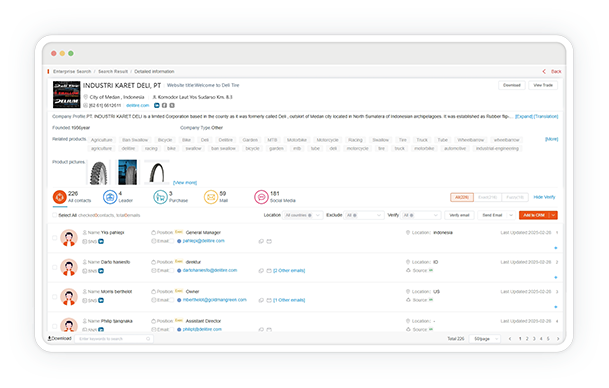Image resolution: width=609 pixels, height=388 pixels.
Task: Click the Back arrow icon
Action: (544, 71)
